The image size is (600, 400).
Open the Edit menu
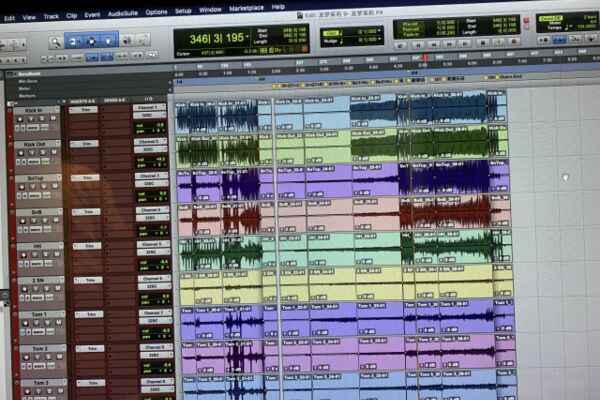click(9, 18)
